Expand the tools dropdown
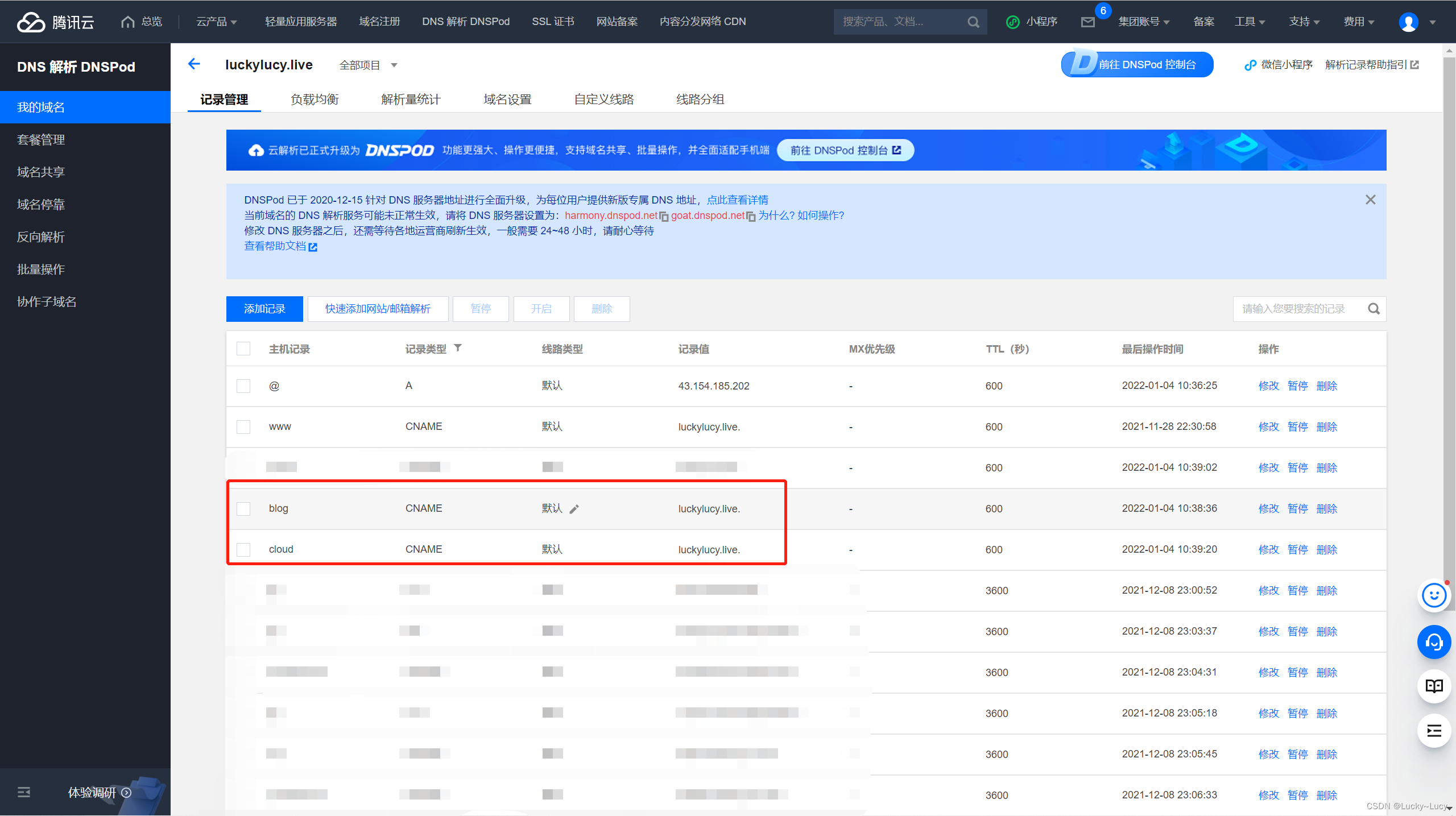The width and height of the screenshot is (1456, 816). [x=1249, y=22]
